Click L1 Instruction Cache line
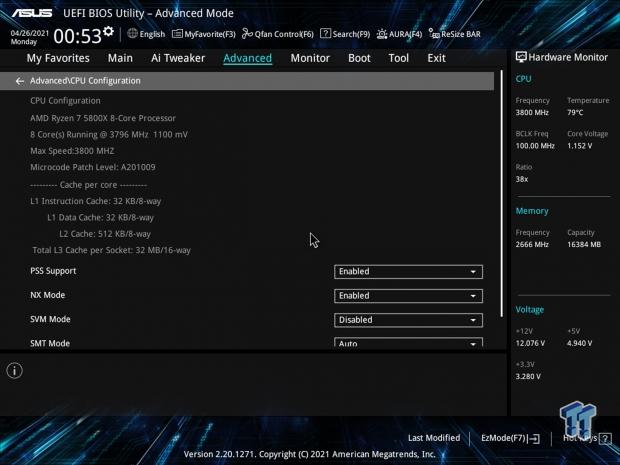 tap(95, 201)
